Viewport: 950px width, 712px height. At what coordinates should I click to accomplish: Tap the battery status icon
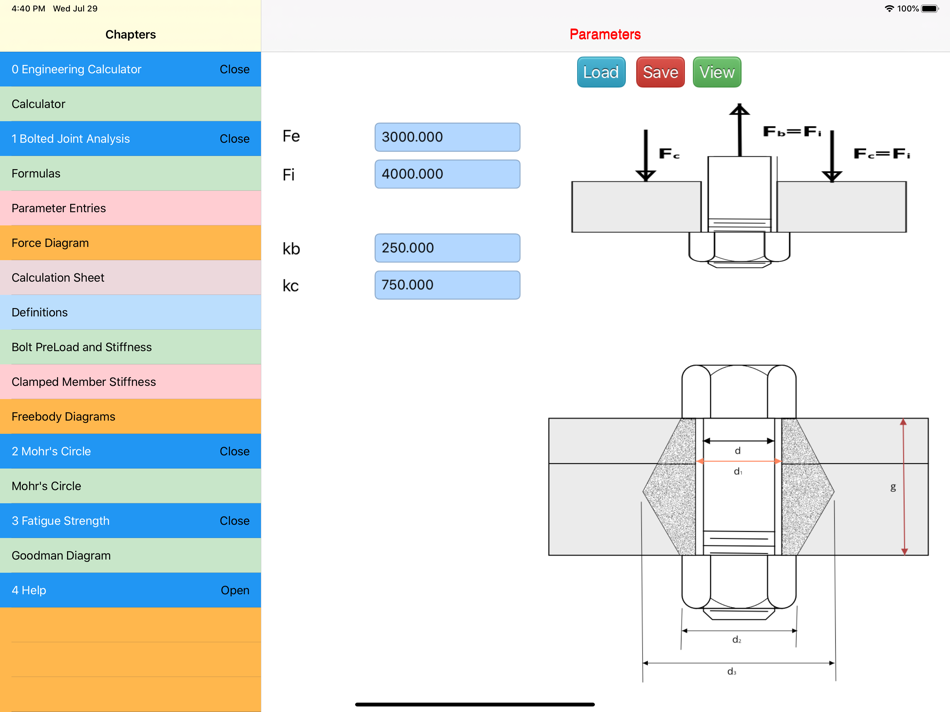click(930, 8)
